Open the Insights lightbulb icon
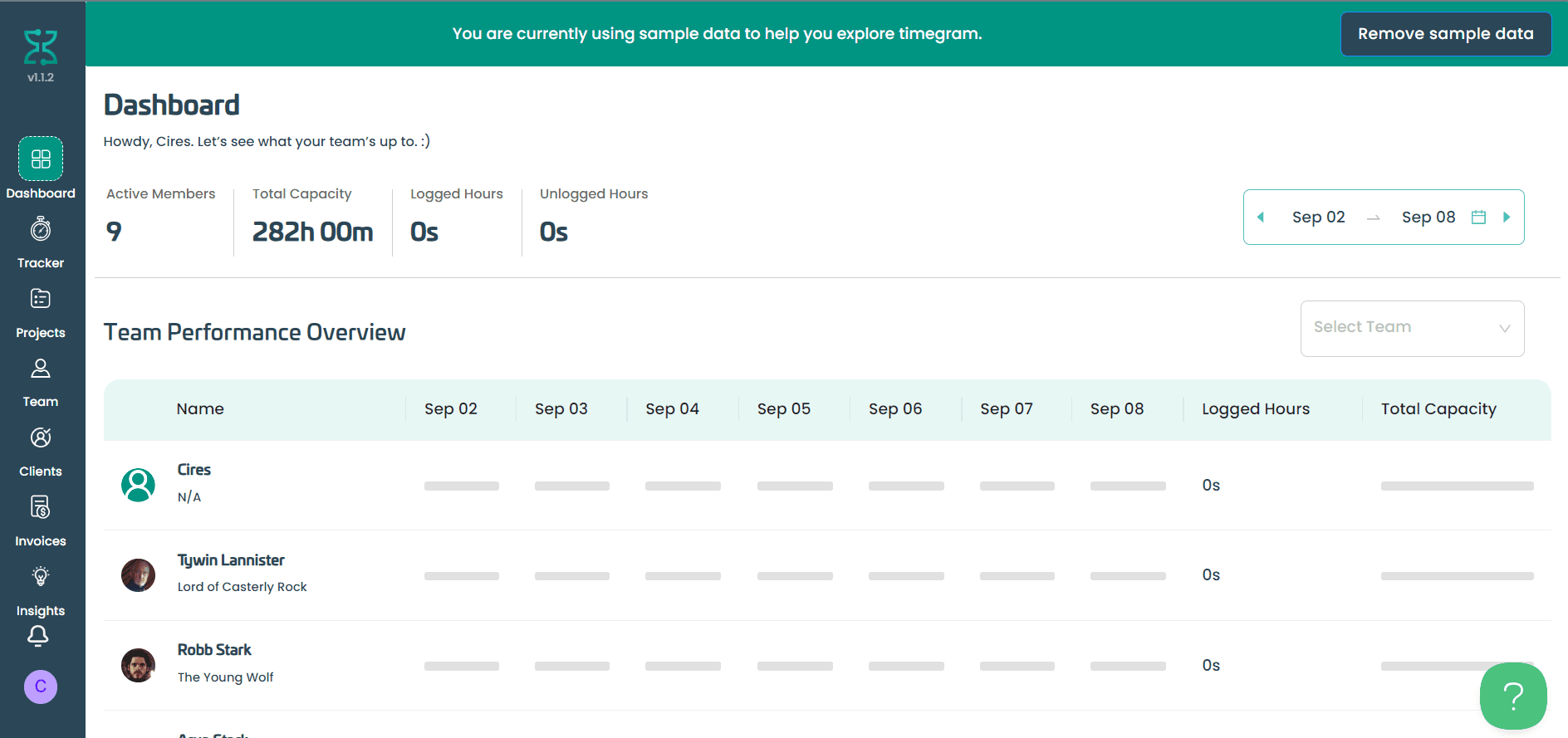This screenshot has height=738, width=1568. pos(41,576)
